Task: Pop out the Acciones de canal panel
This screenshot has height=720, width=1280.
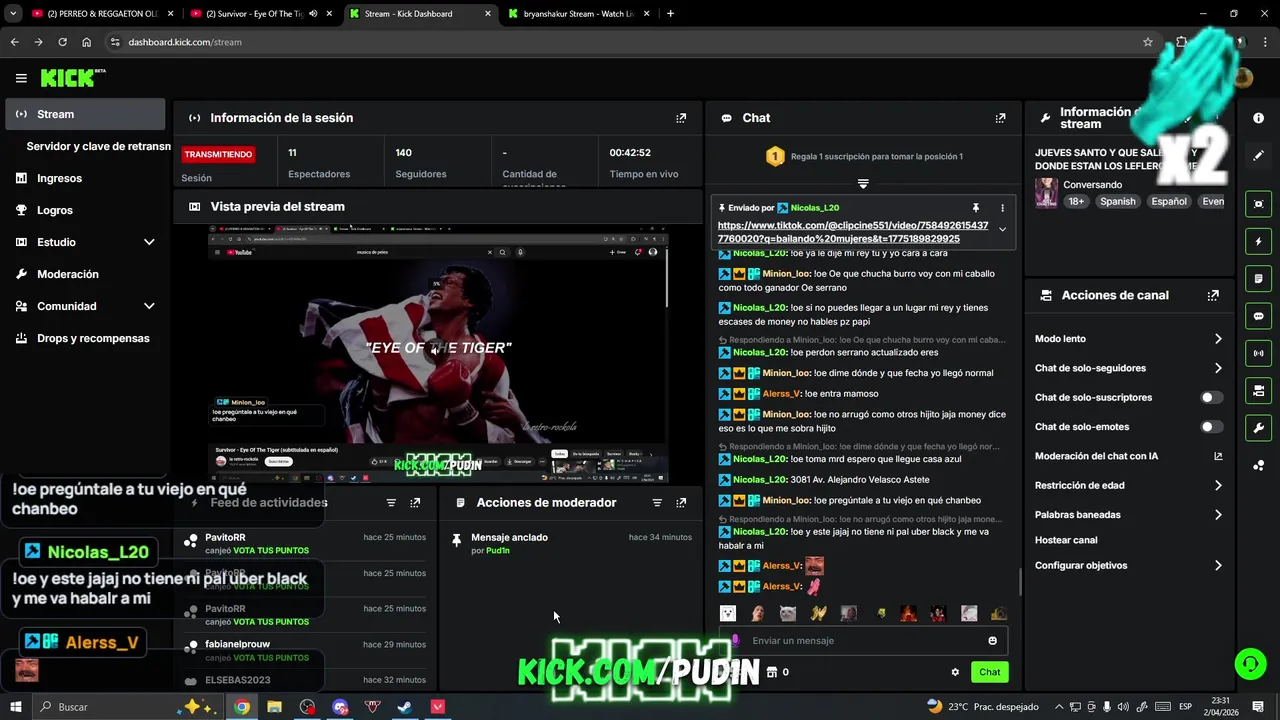Action: pos(1213,296)
